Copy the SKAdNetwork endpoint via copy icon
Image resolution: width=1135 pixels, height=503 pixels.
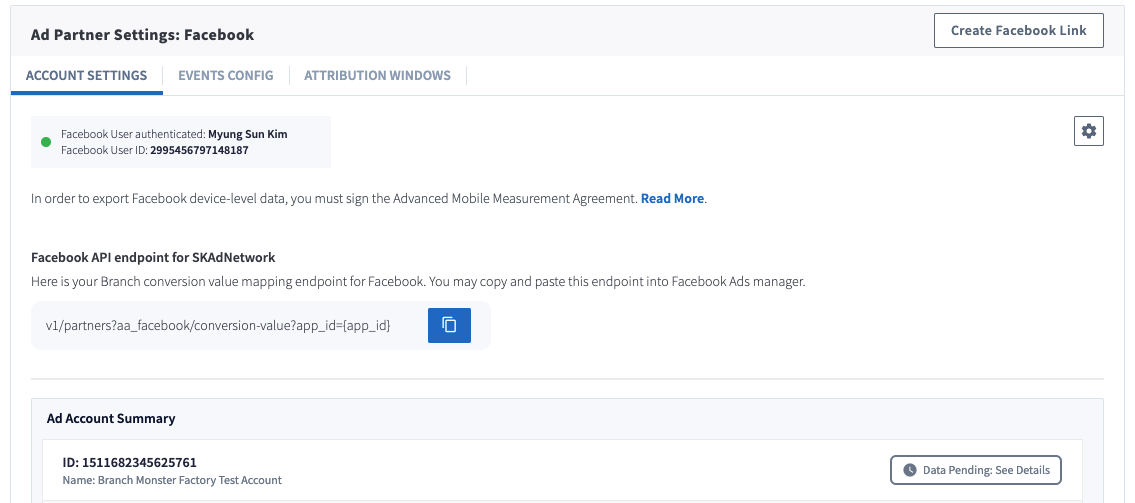click(x=450, y=325)
